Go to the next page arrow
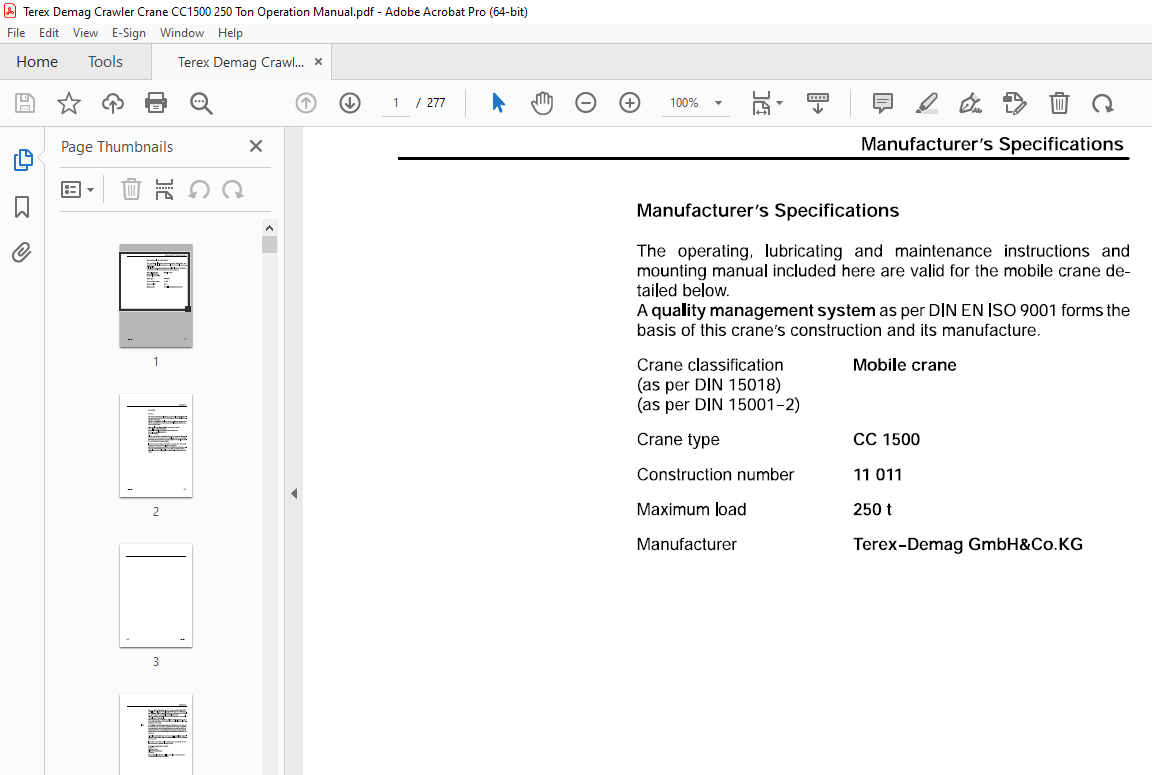 (x=350, y=103)
